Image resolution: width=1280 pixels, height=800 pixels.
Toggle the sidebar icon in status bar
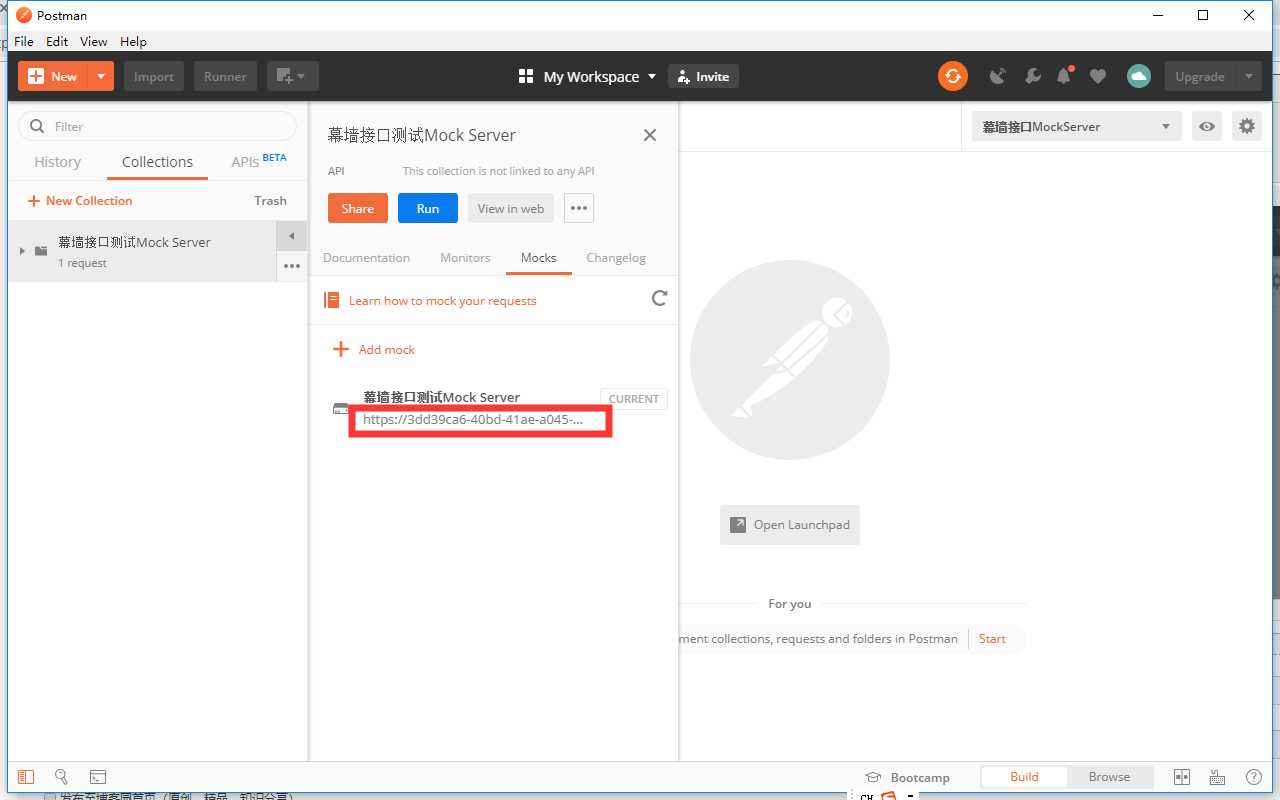26,777
